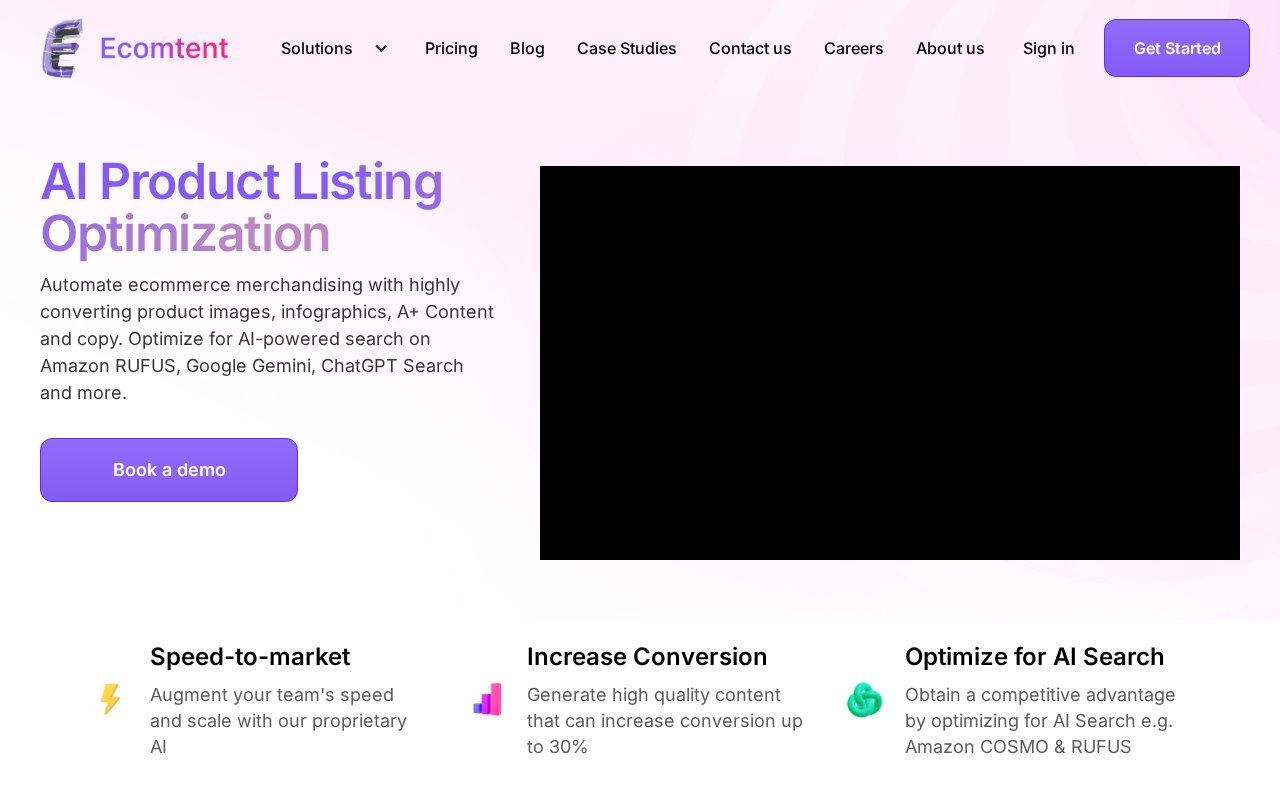
Task: Visit the Careers page
Action: pyautogui.click(x=853, y=48)
